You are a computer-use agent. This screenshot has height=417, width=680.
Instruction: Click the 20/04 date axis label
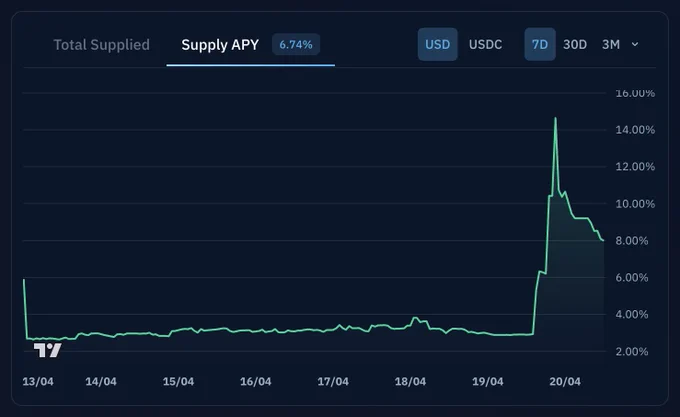565,381
